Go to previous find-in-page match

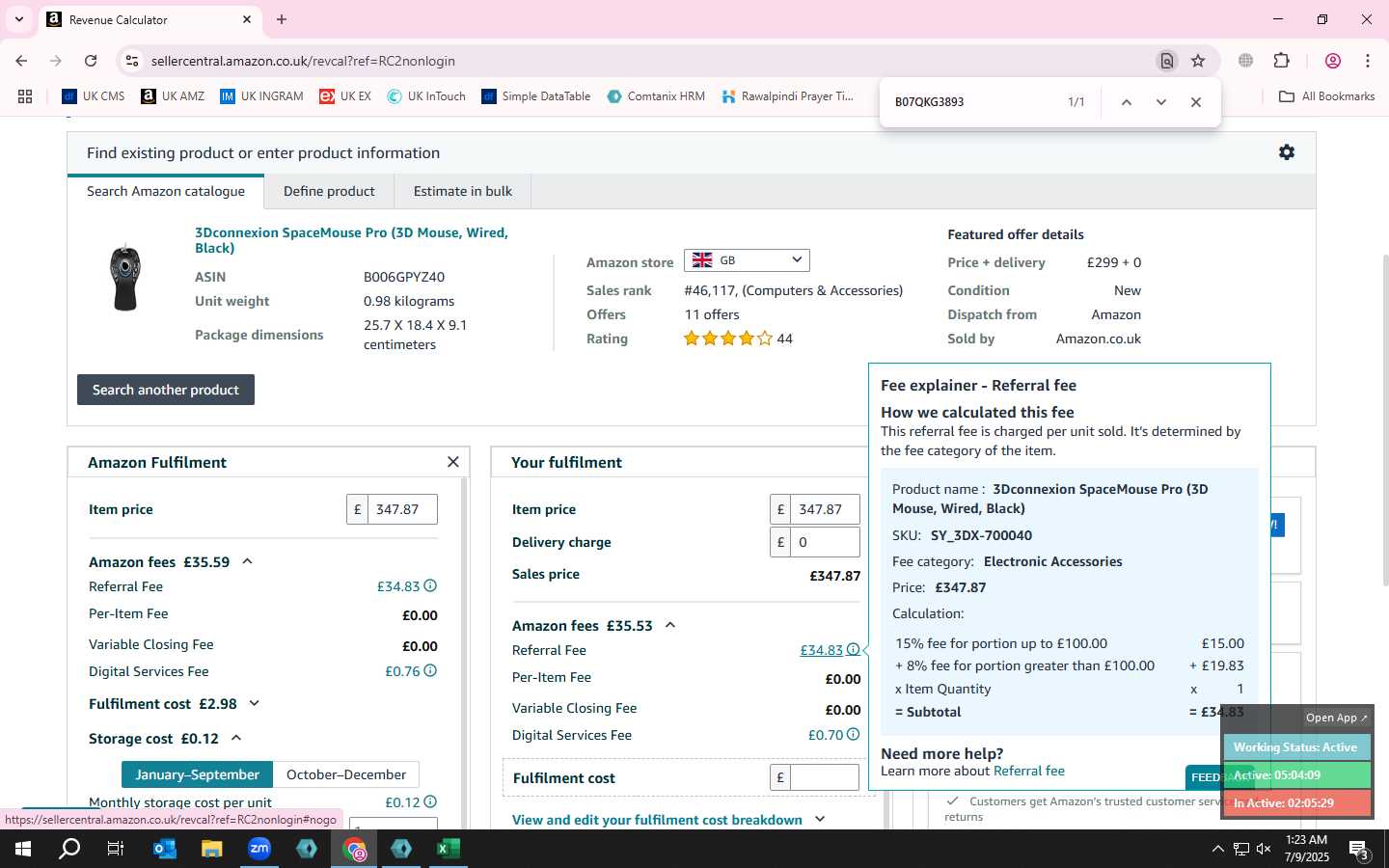tap(1126, 102)
